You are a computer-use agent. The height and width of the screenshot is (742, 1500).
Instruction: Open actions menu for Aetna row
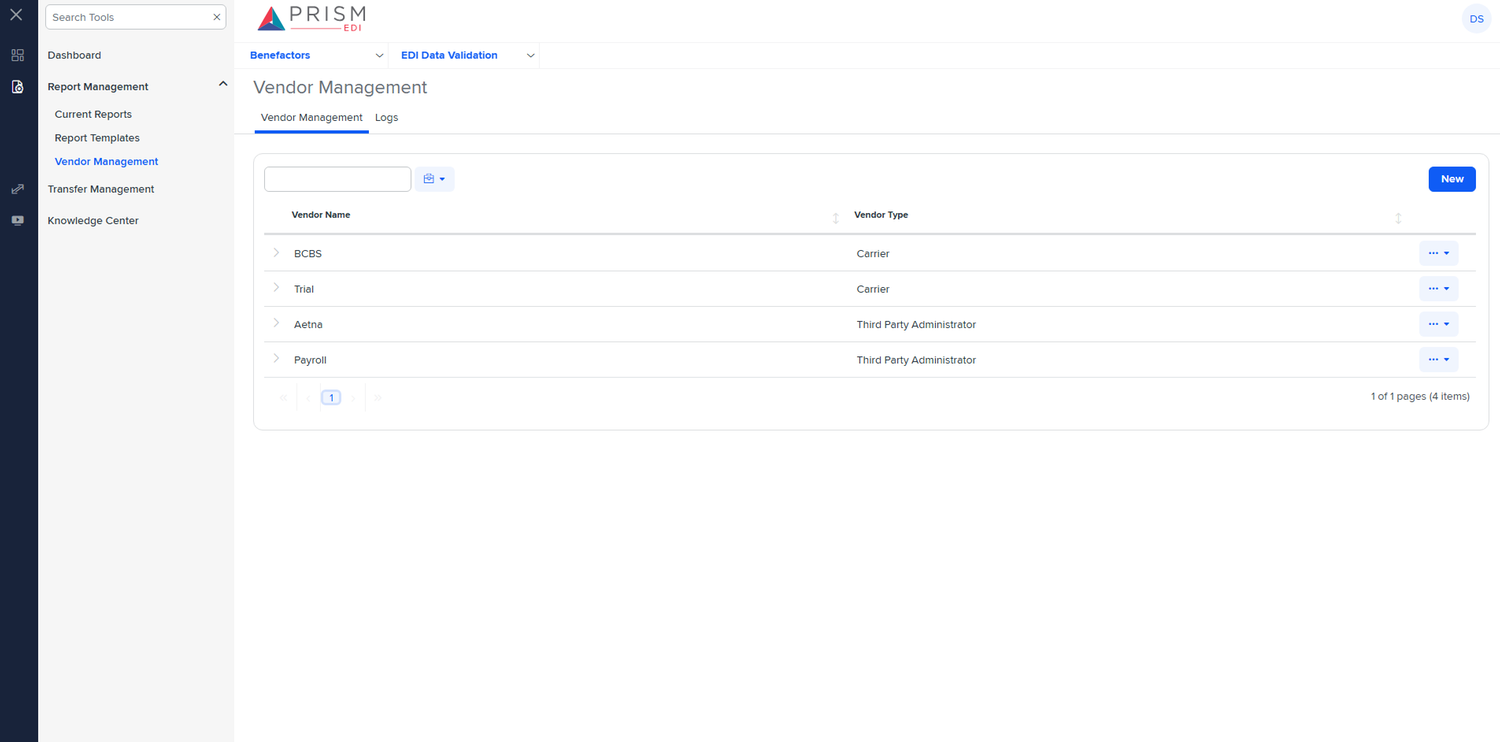click(x=1438, y=324)
